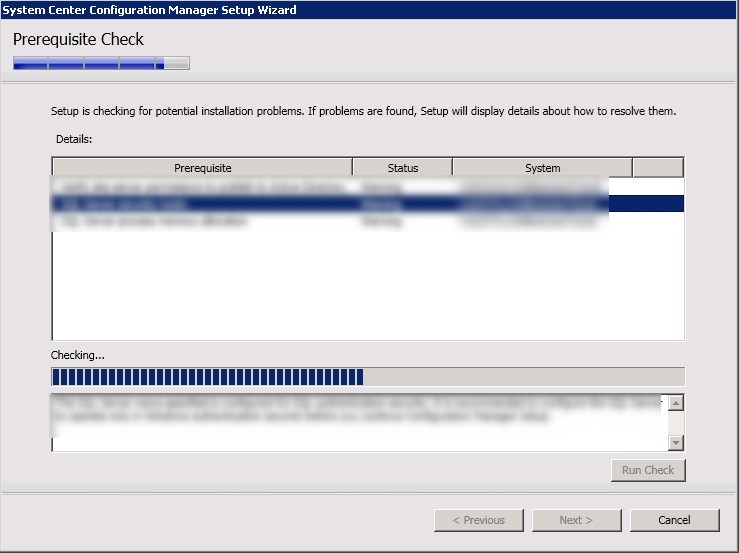Click the Cancel button
Viewport: 739px width, 553px height.
tap(674, 520)
